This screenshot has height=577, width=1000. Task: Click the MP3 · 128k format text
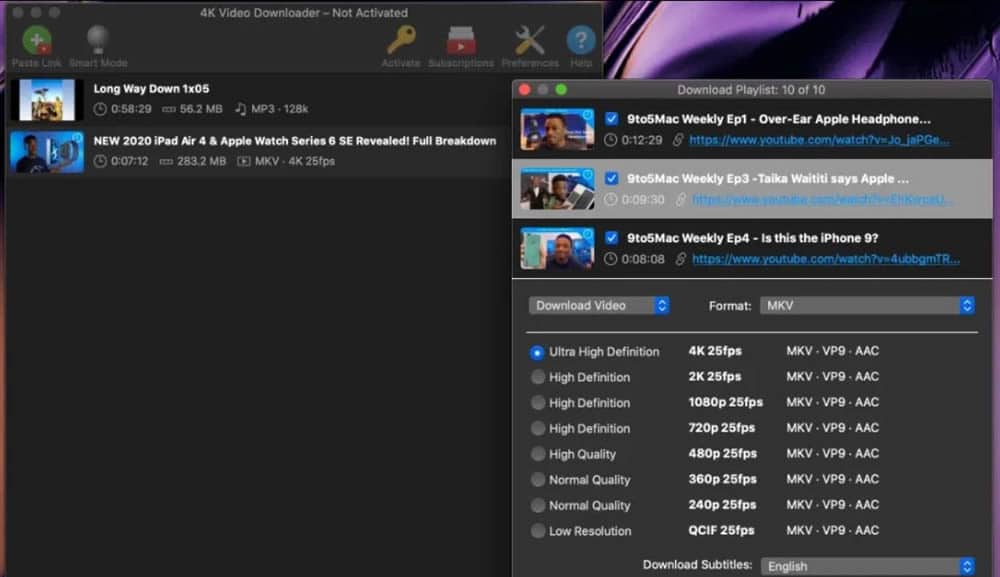coord(279,109)
